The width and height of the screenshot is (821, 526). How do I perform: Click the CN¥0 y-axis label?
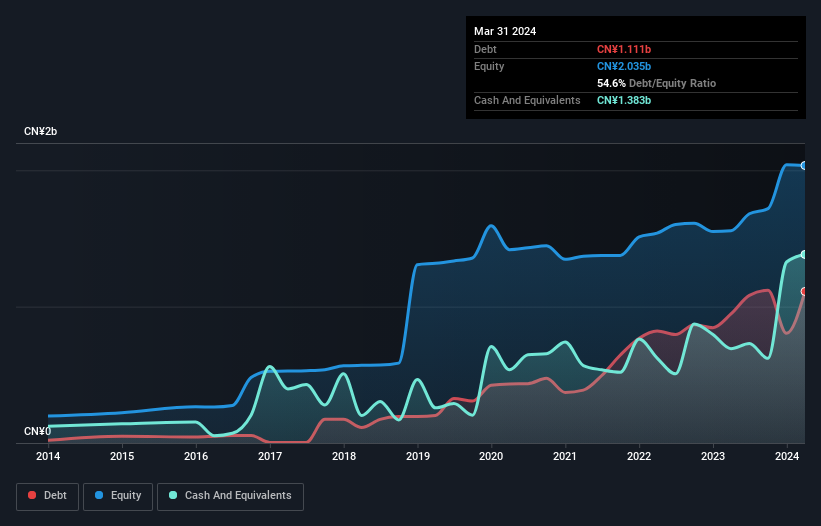click(x=39, y=431)
